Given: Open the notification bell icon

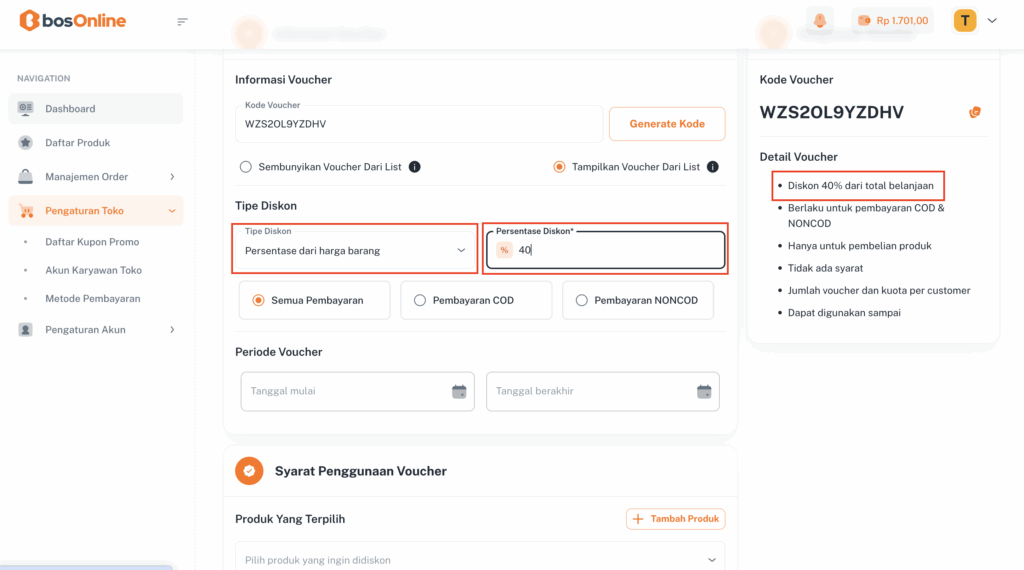Looking at the screenshot, I should click(820, 21).
